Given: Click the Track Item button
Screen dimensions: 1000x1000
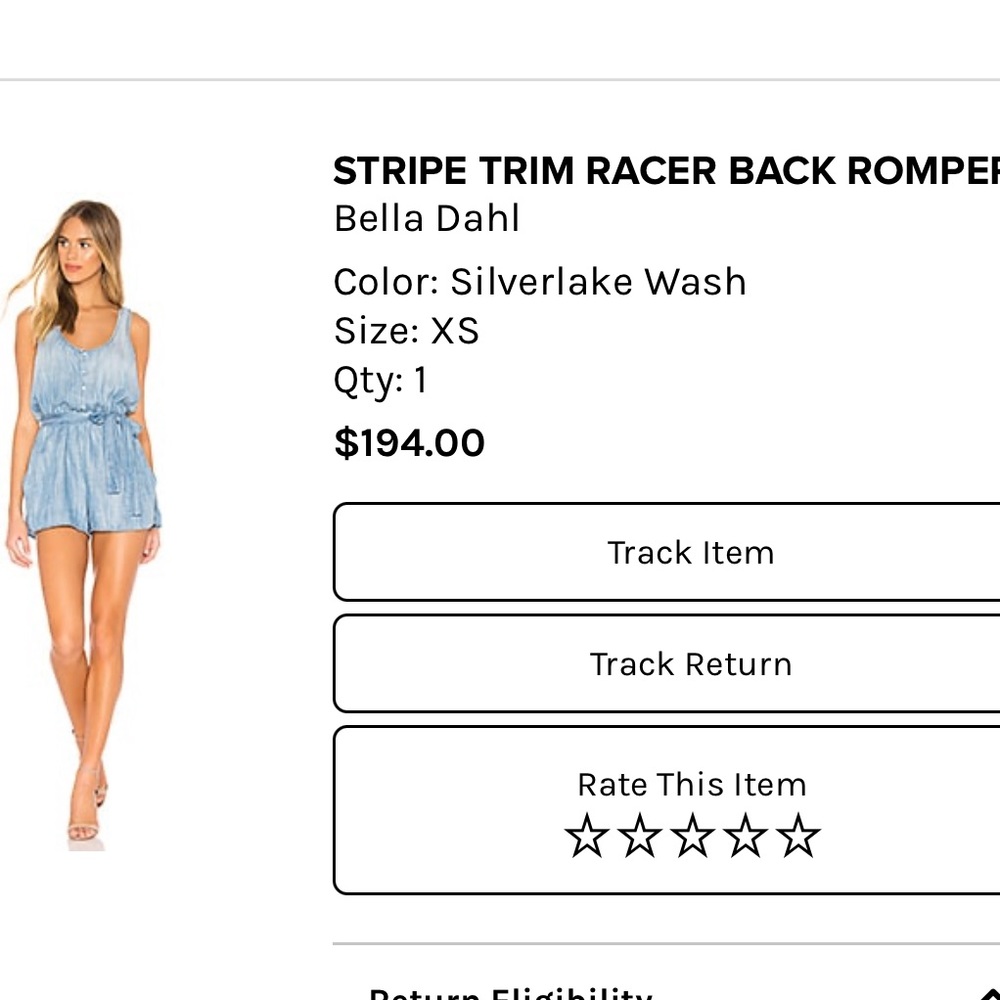Looking at the screenshot, I should [x=690, y=552].
